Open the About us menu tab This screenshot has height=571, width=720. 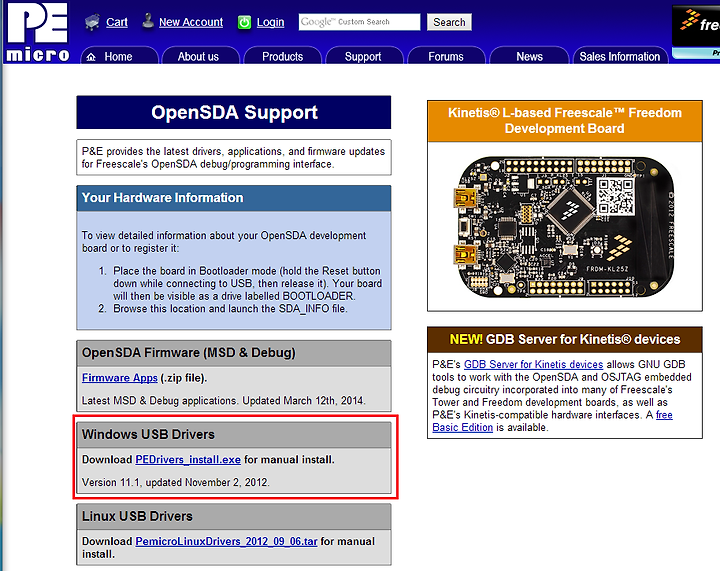click(201, 56)
